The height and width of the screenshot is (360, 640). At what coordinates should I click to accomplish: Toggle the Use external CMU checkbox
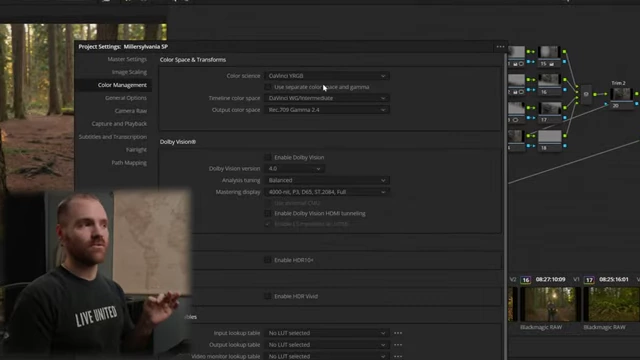[x=268, y=203]
